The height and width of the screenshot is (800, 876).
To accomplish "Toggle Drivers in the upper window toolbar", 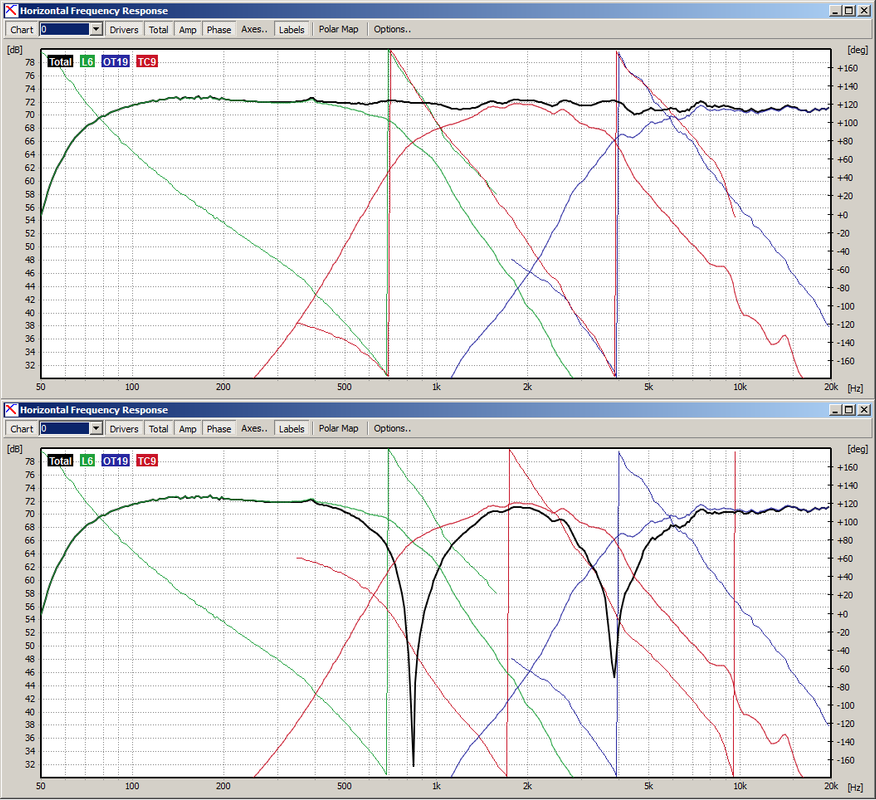I will [123, 30].
